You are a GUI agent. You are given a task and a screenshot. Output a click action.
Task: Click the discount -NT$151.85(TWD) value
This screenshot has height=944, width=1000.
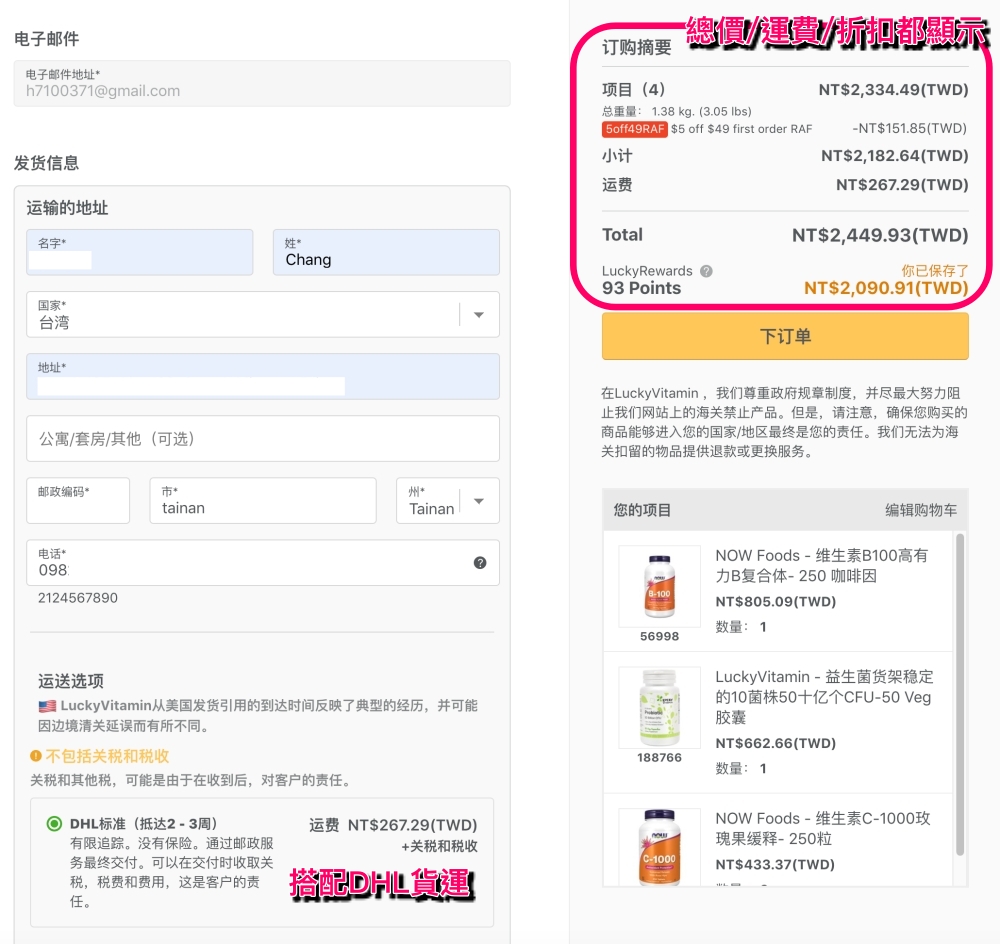(909, 128)
